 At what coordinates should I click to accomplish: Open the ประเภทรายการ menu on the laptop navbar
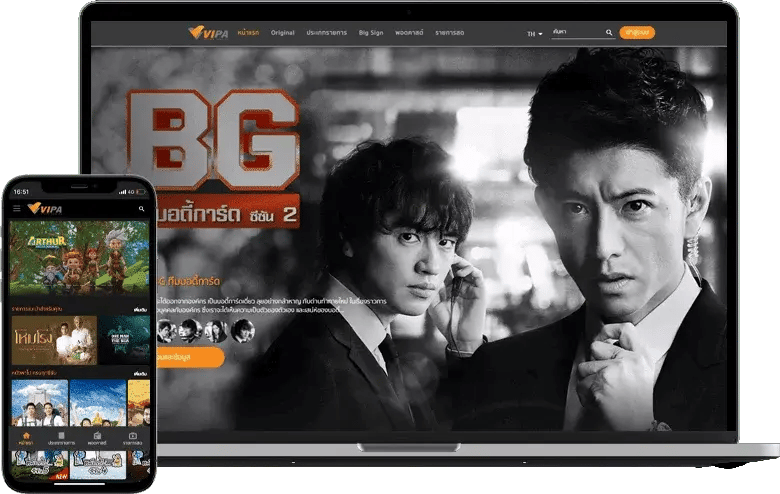(326, 32)
